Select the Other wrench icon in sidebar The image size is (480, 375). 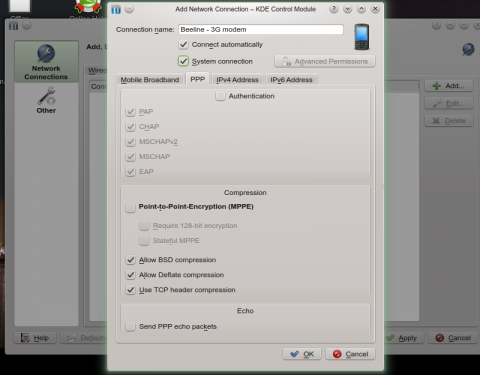point(46,96)
